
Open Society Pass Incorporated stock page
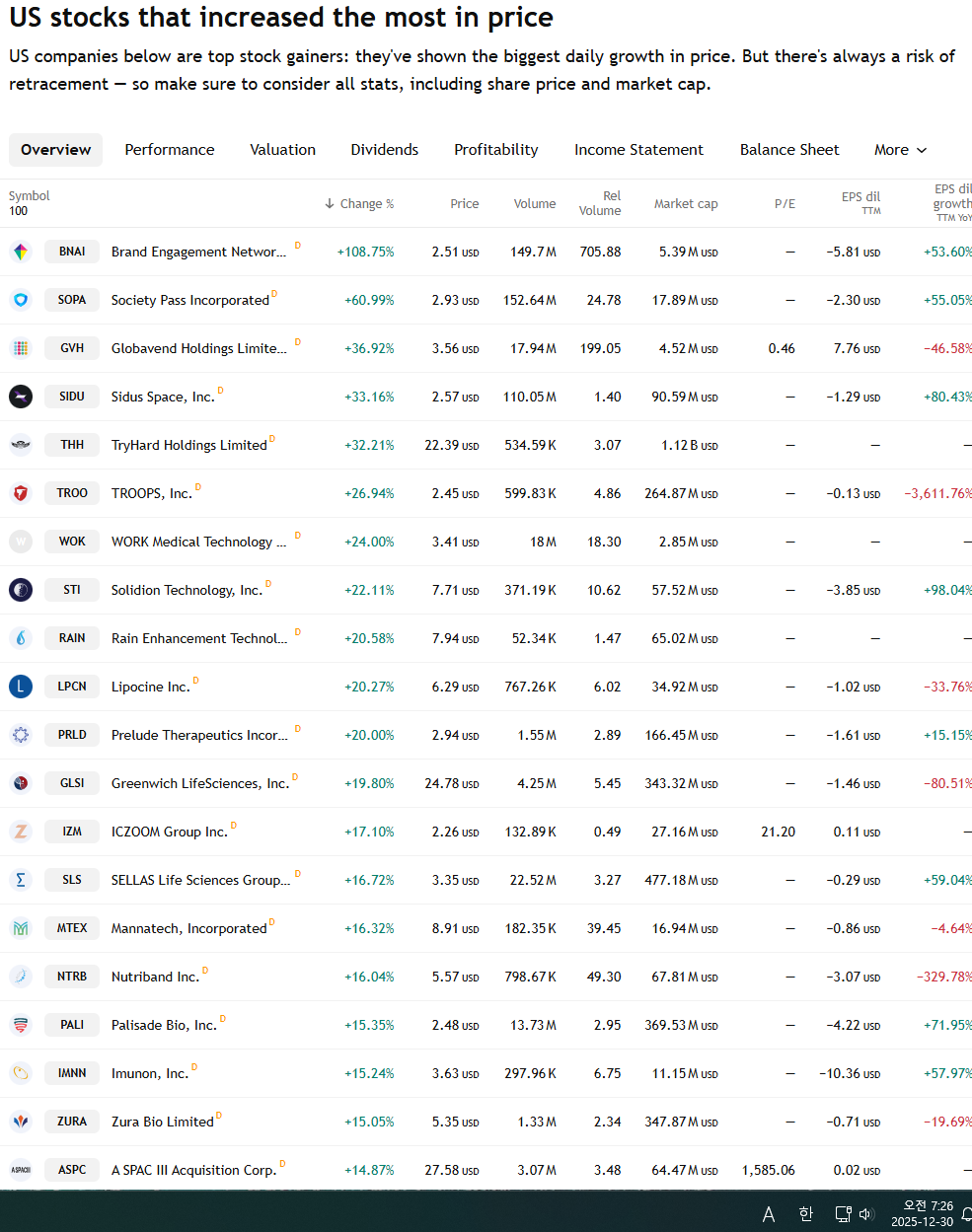coord(190,300)
